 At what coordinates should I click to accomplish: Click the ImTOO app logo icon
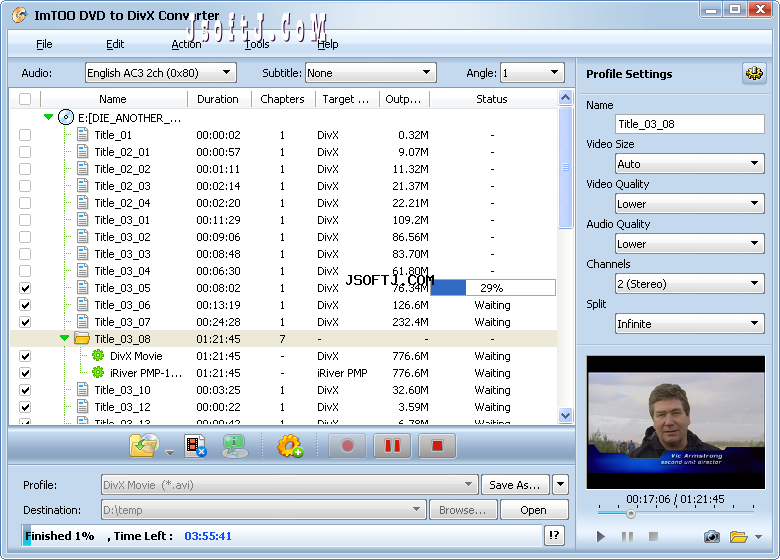[20, 15]
